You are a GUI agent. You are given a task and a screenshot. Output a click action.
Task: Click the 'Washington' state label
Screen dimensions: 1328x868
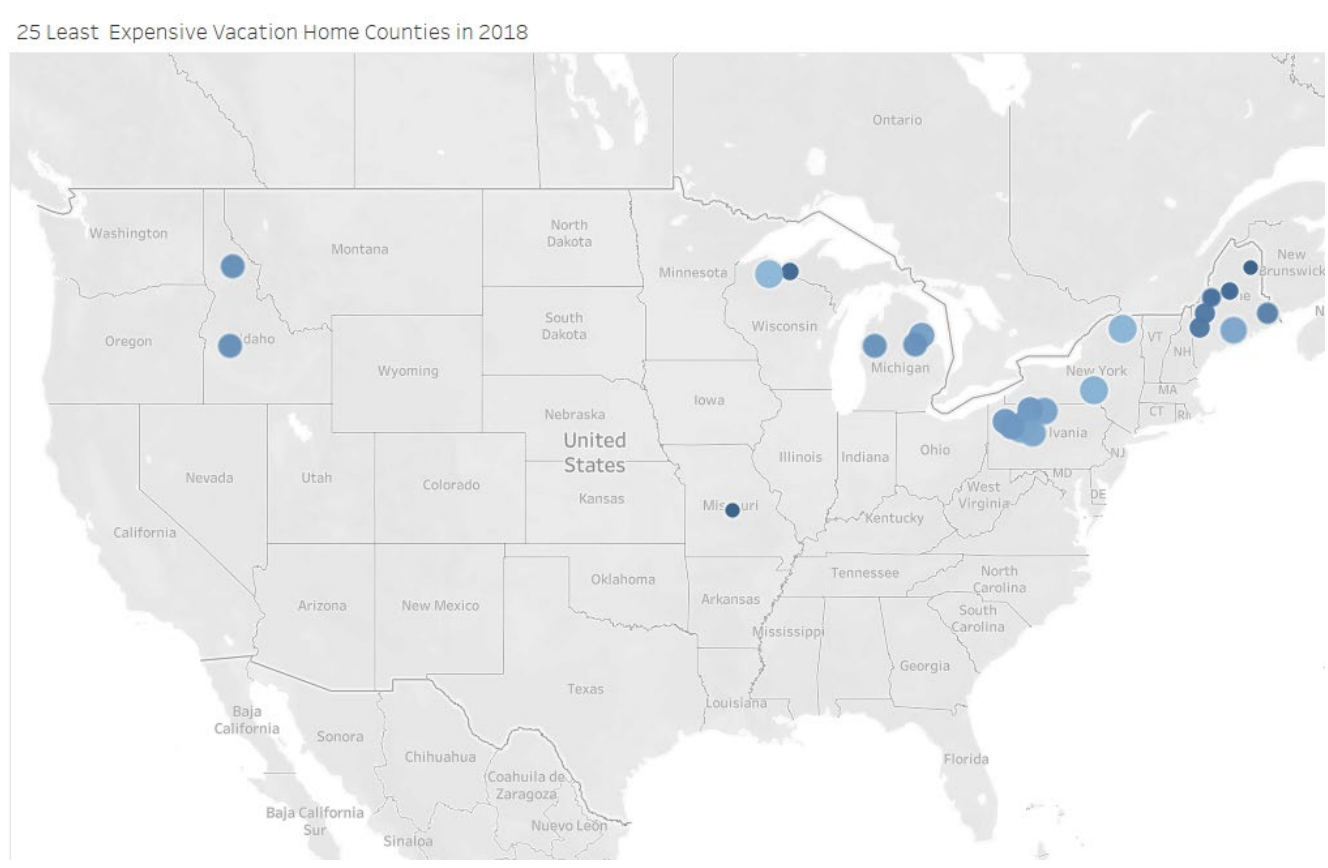pyautogui.click(x=129, y=233)
